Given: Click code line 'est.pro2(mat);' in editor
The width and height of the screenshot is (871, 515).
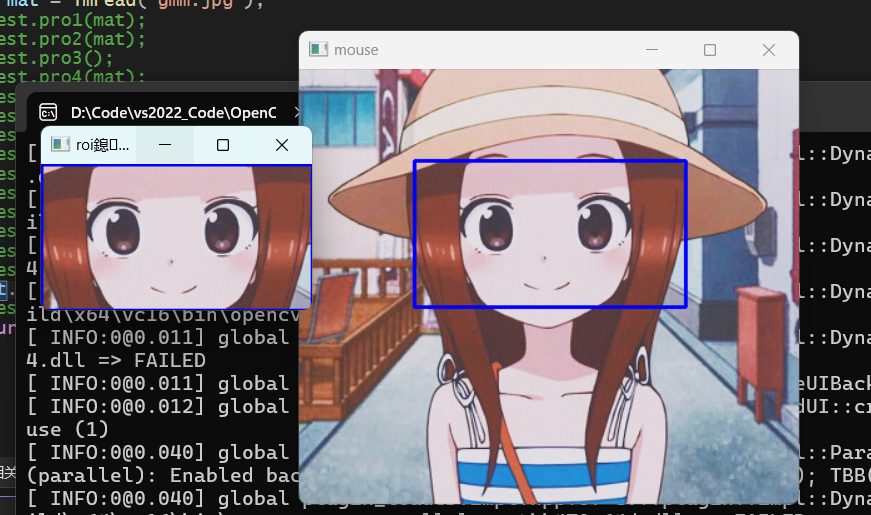Looking at the screenshot, I should pos(72,39).
